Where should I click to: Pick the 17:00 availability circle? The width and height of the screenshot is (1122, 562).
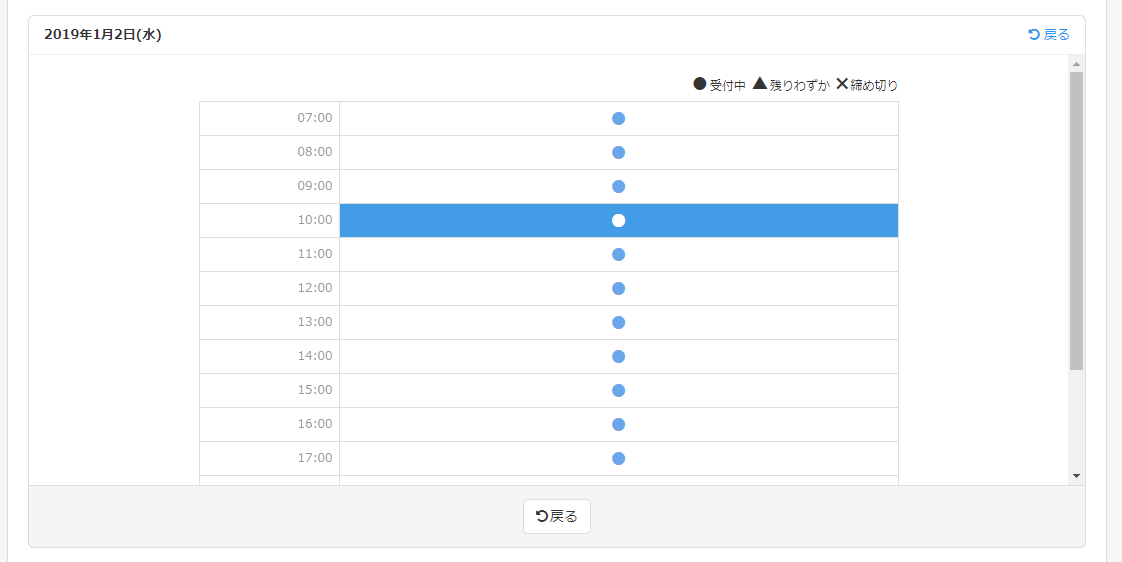pos(618,459)
